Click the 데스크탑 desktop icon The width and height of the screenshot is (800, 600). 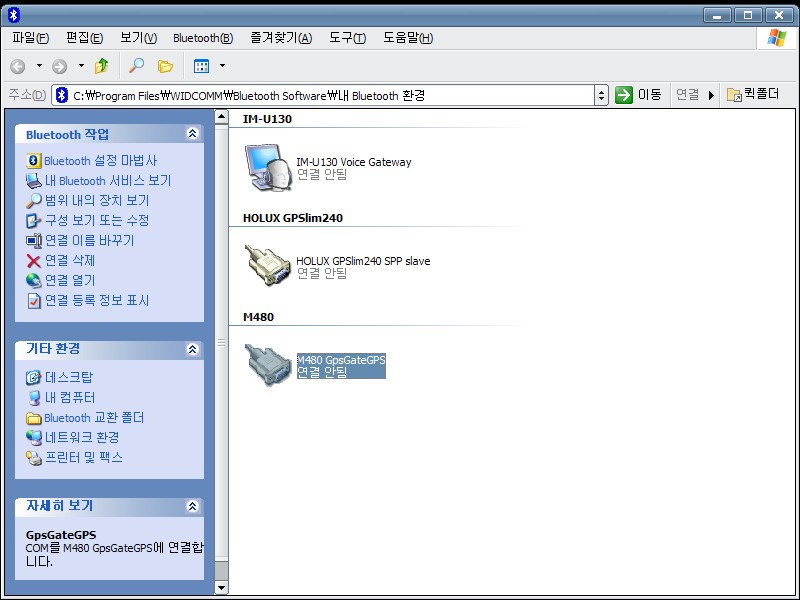pos(33,378)
